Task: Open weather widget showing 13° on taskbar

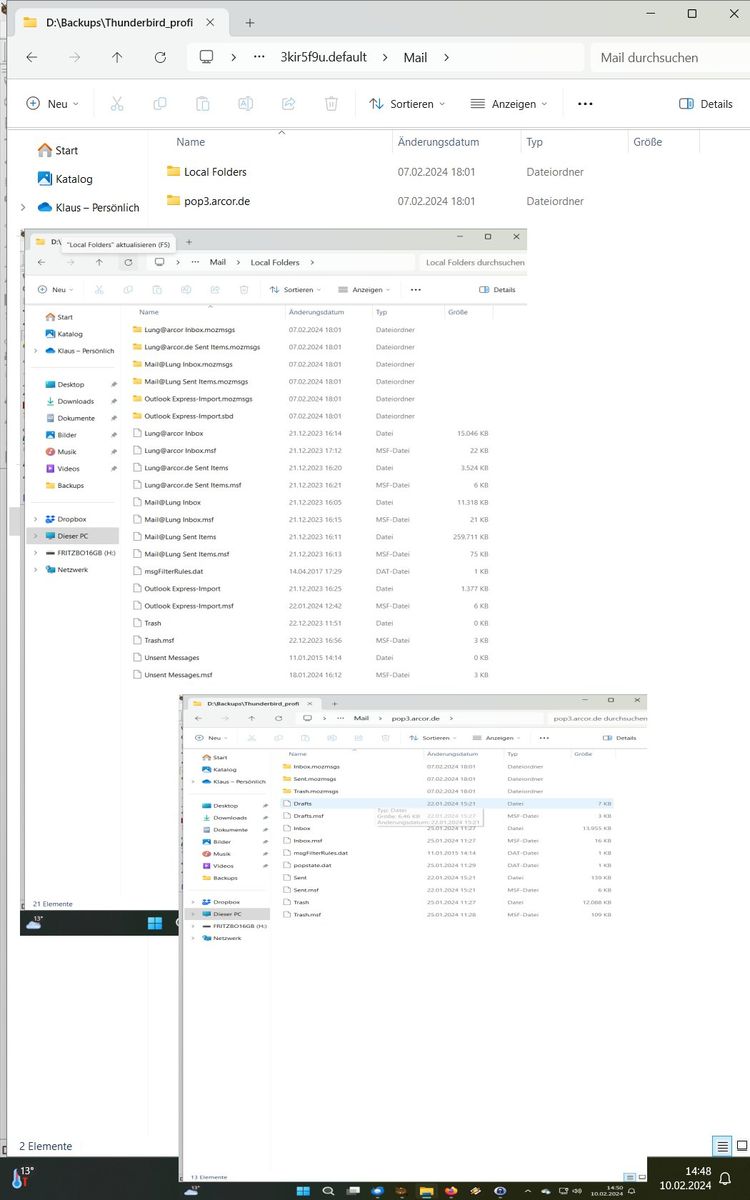Action: (x=22, y=1177)
